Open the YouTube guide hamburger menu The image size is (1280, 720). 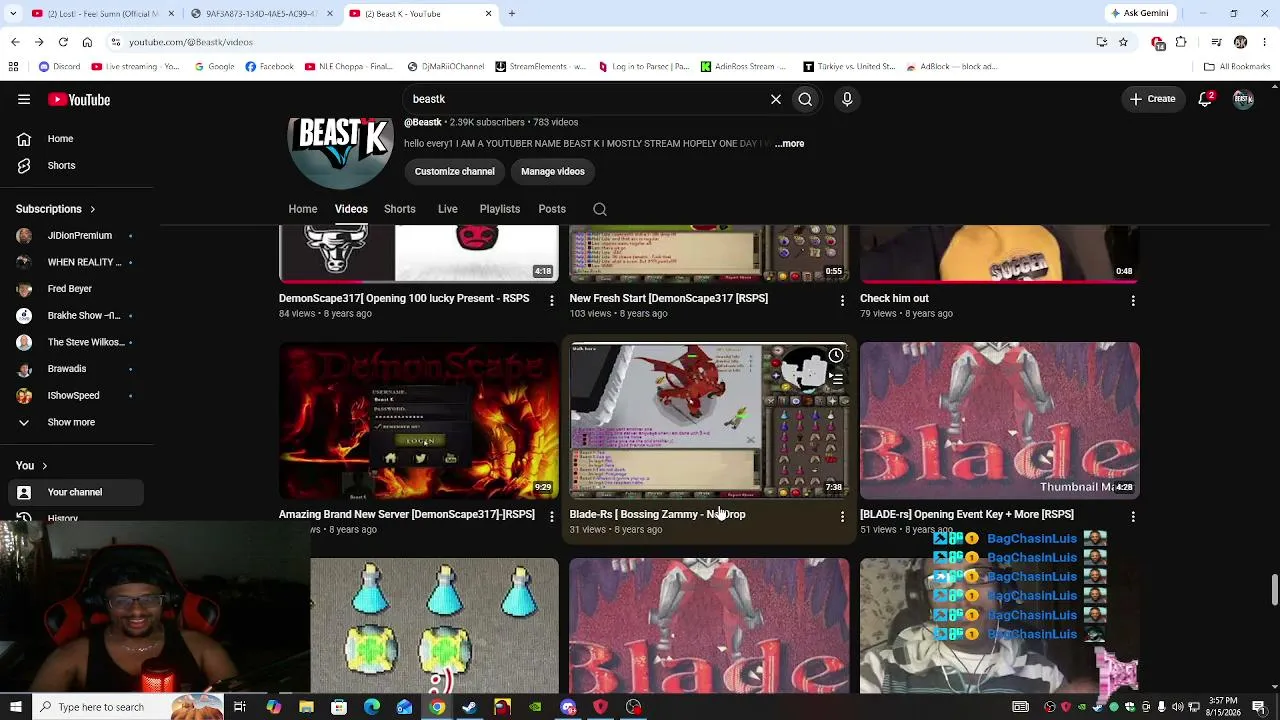point(24,99)
